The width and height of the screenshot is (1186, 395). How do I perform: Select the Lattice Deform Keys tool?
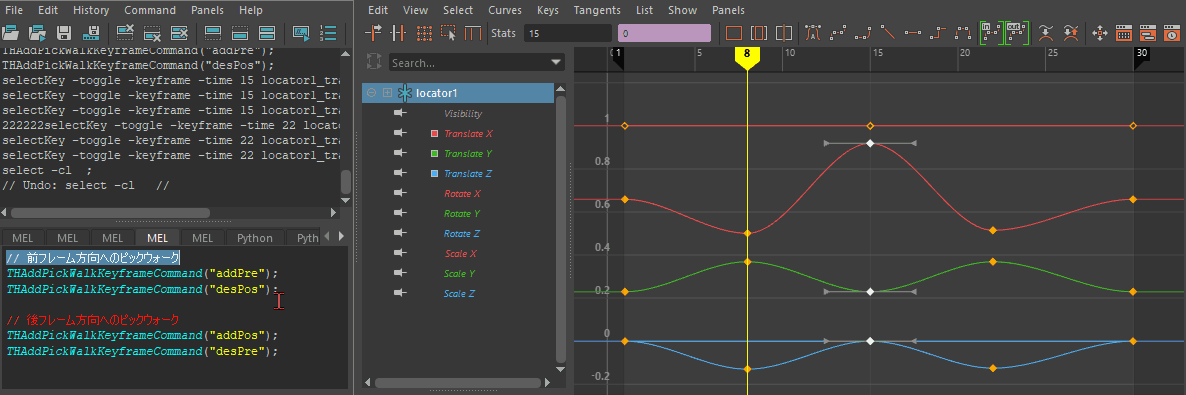pyautogui.click(x=424, y=33)
